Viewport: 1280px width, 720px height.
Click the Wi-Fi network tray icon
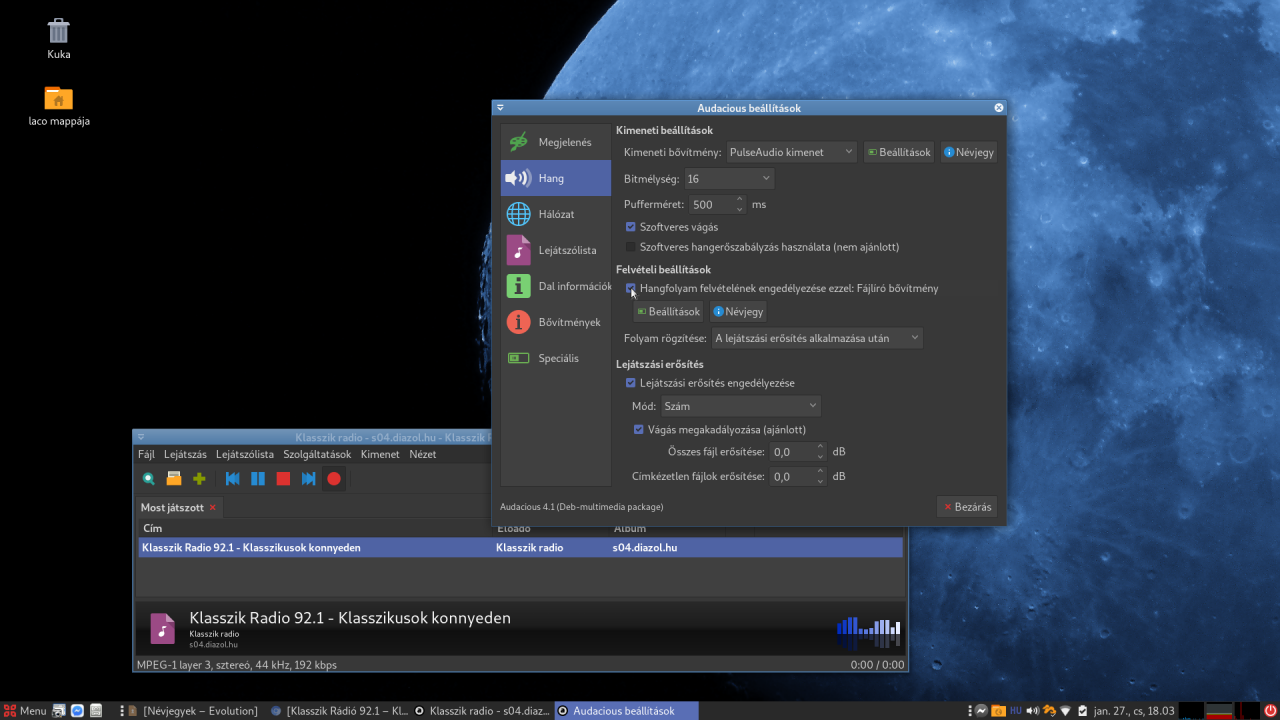1065,711
